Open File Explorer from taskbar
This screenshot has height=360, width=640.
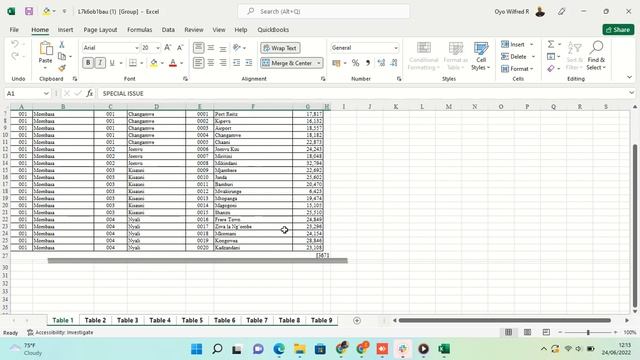[300, 349]
